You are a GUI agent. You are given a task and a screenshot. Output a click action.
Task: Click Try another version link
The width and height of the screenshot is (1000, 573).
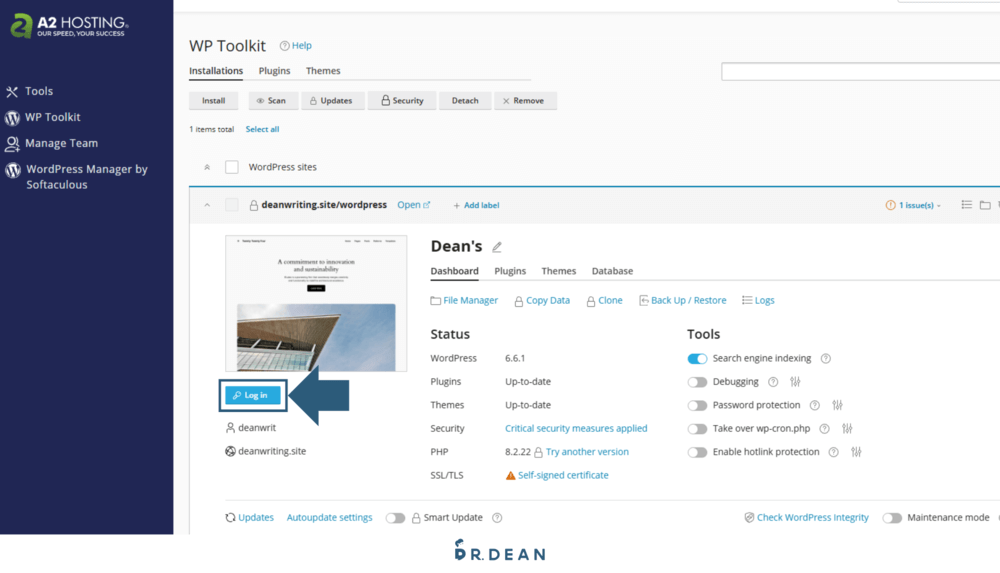587,452
